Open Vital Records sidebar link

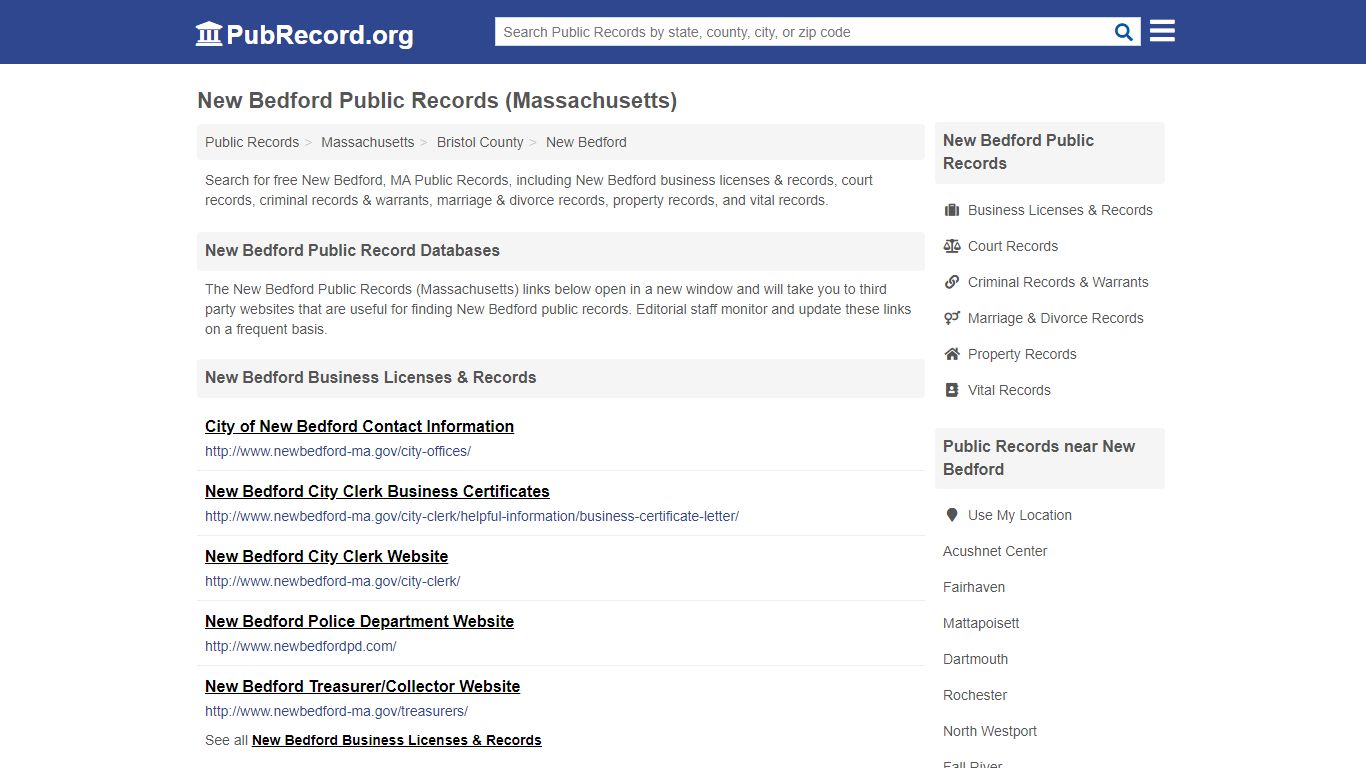1009,390
